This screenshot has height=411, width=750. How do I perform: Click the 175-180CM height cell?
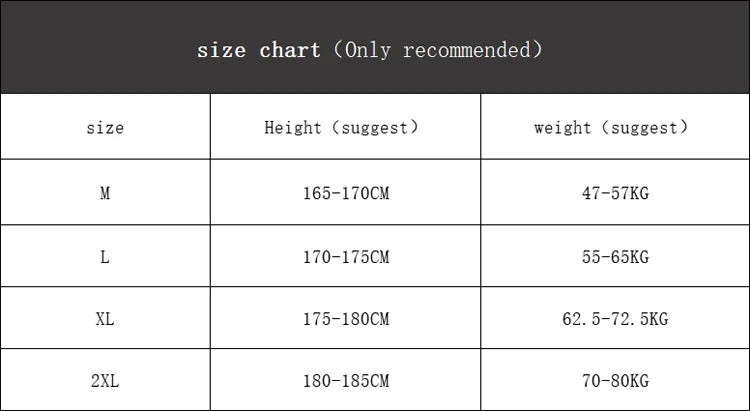[x=345, y=320]
